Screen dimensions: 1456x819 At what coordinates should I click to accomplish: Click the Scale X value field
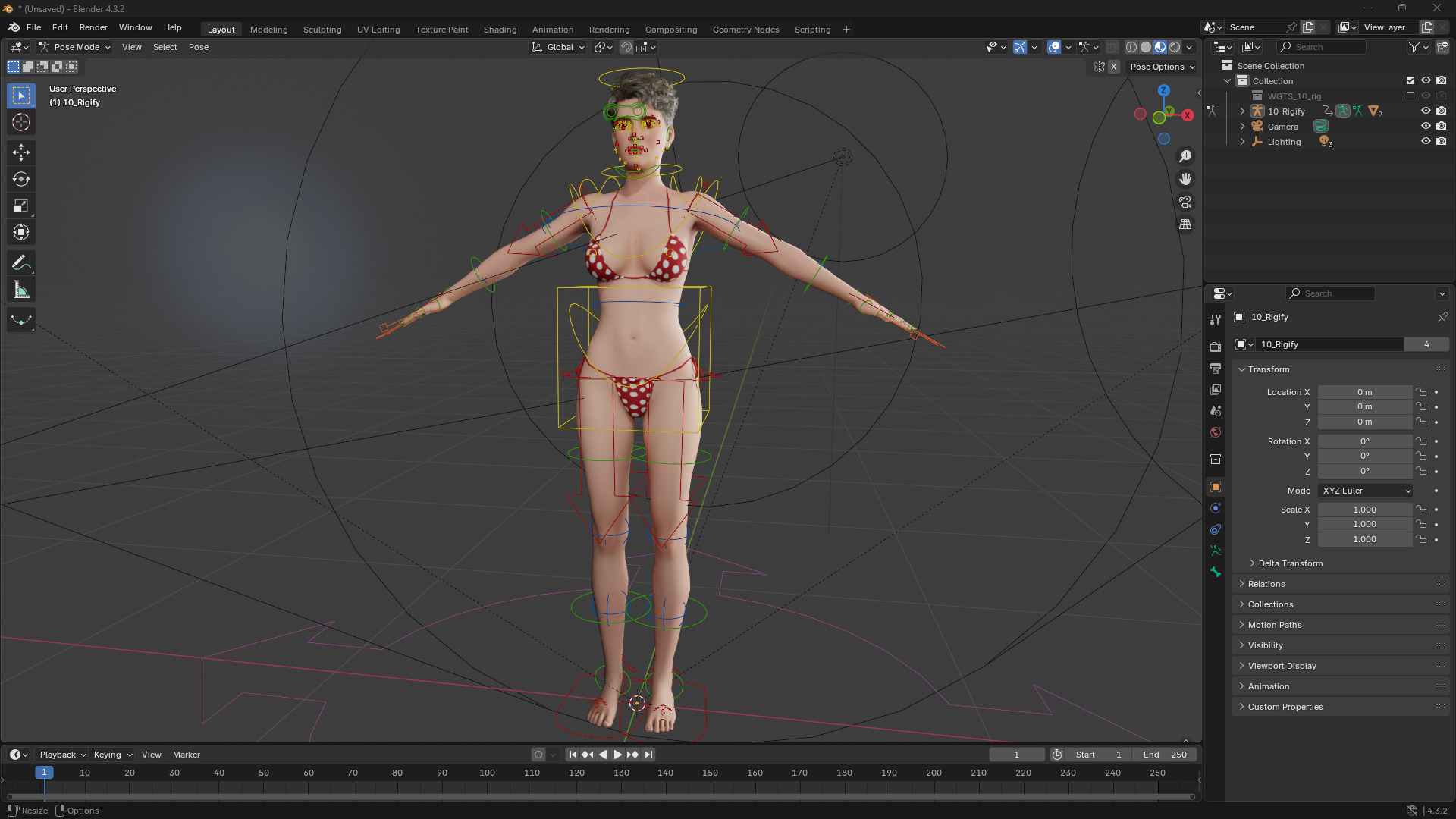tap(1364, 510)
